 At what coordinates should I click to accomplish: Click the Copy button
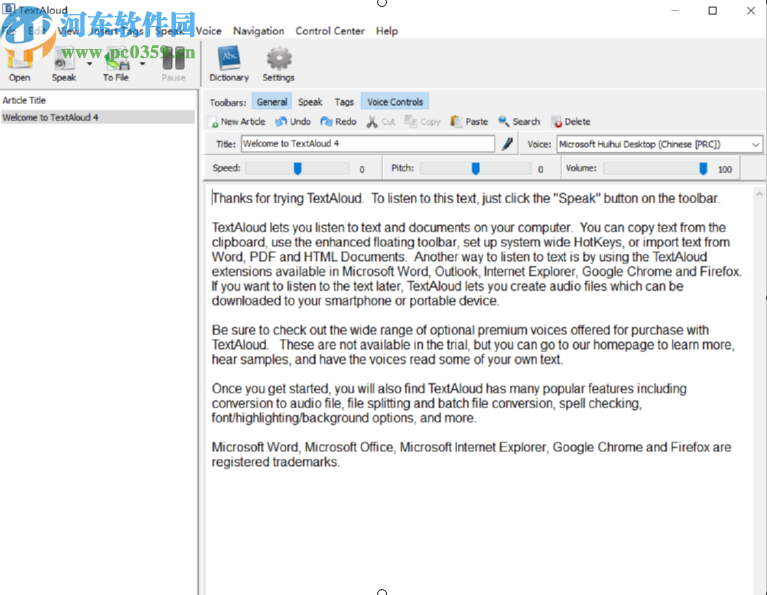pyautogui.click(x=423, y=121)
